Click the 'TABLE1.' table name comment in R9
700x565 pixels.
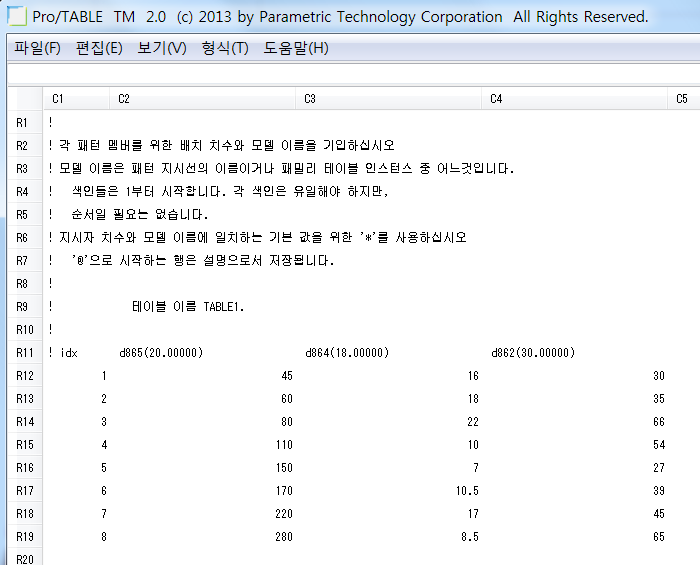224,307
